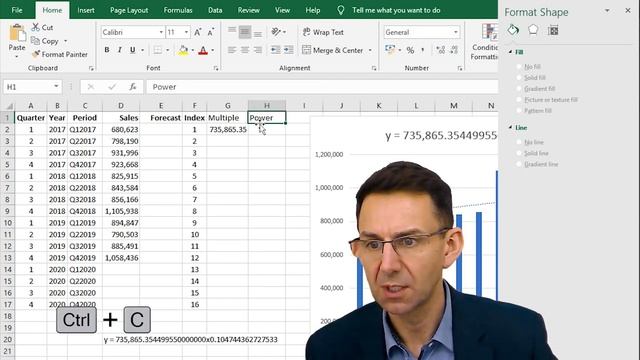This screenshot has height=360, width=640.
Task: Collapse the Fill section
Action: (510, 52)
